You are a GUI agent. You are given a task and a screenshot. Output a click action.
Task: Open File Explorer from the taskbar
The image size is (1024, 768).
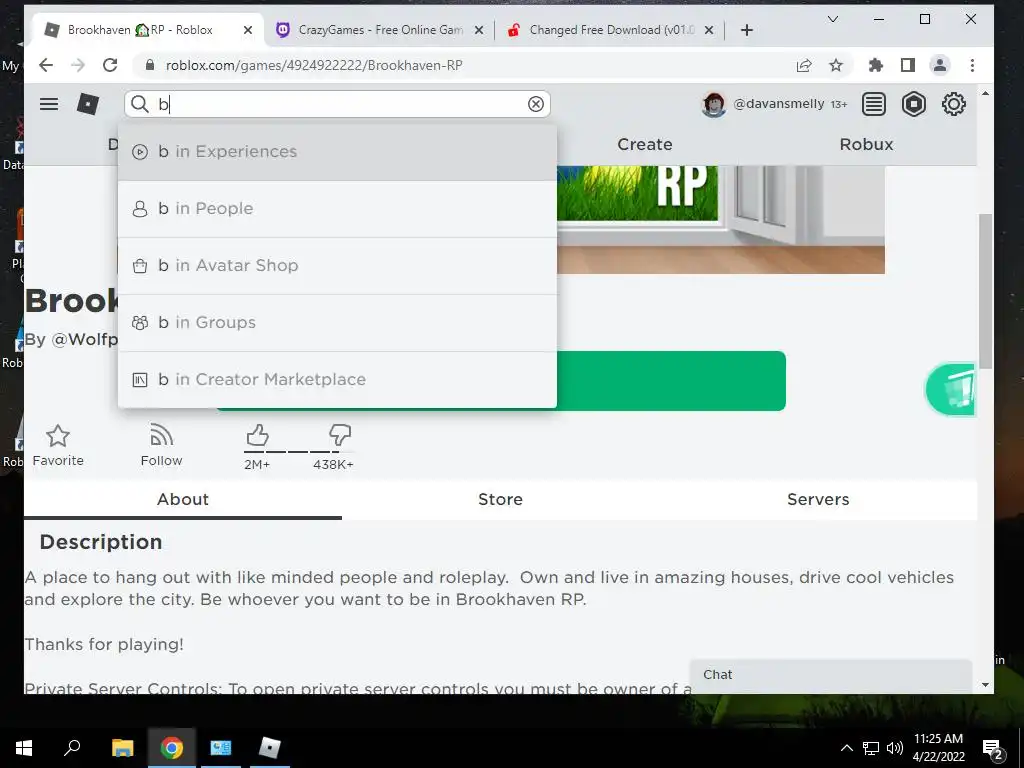coord(122,748)
